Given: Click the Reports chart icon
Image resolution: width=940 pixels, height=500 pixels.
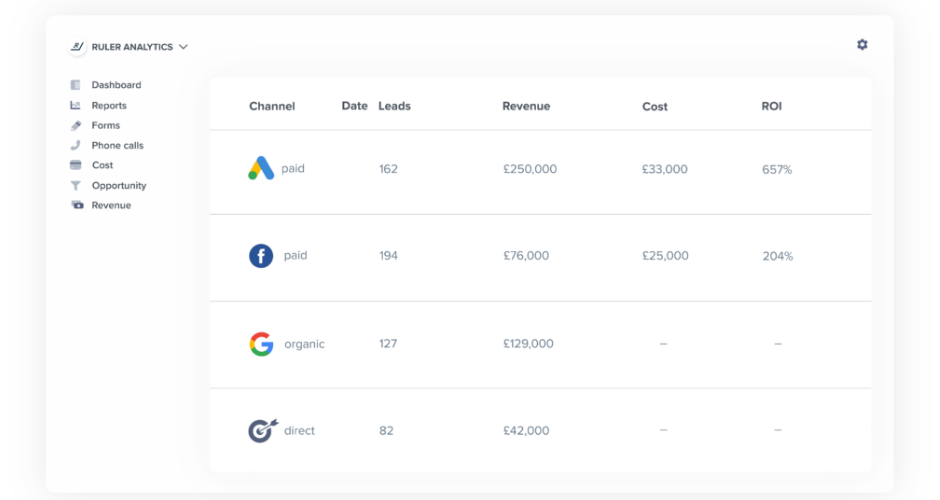Looking at the screenshot, I should tap(76, 105).
